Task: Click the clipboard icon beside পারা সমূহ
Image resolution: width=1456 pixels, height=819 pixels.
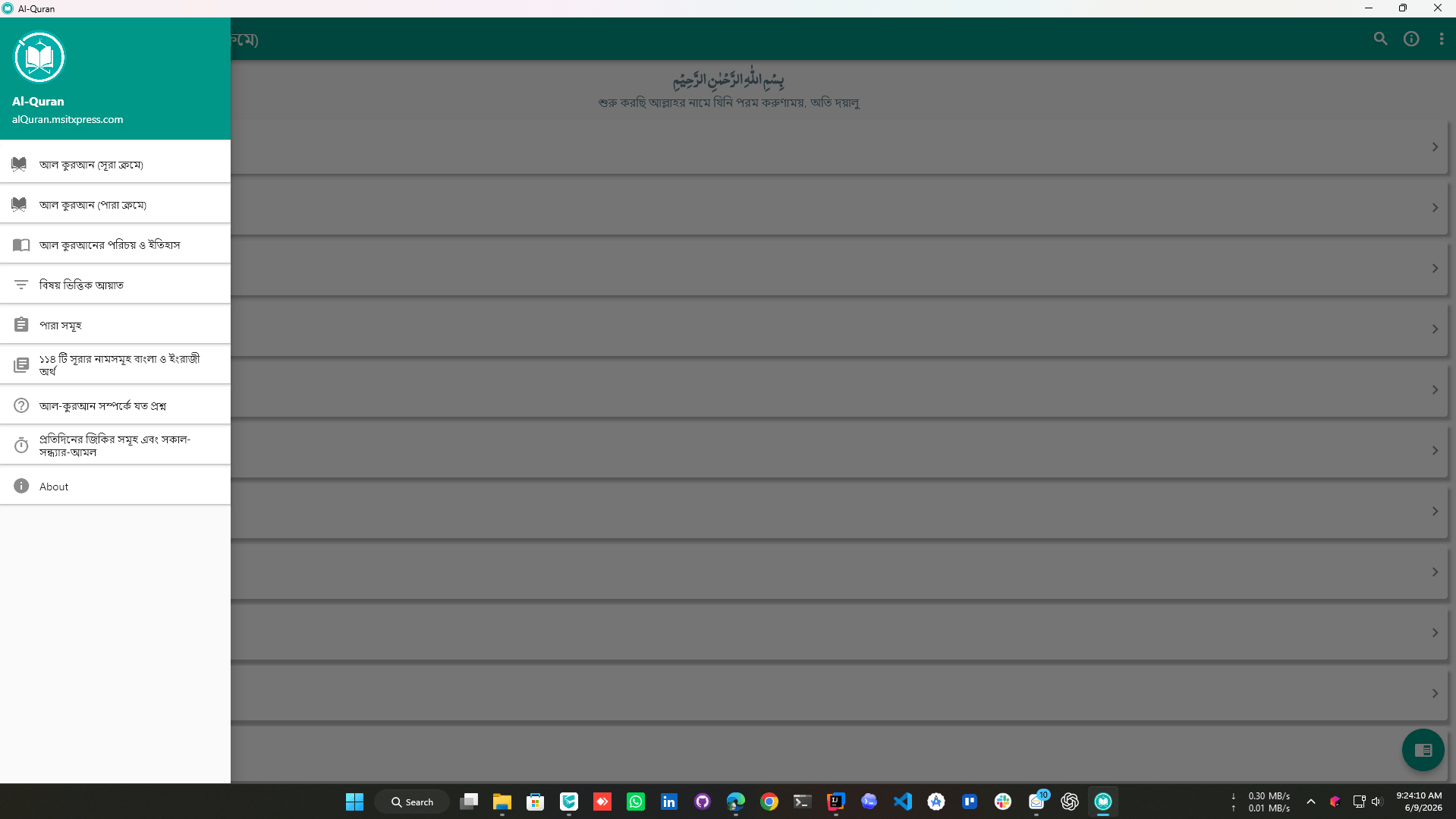Action: click(21, 325)
